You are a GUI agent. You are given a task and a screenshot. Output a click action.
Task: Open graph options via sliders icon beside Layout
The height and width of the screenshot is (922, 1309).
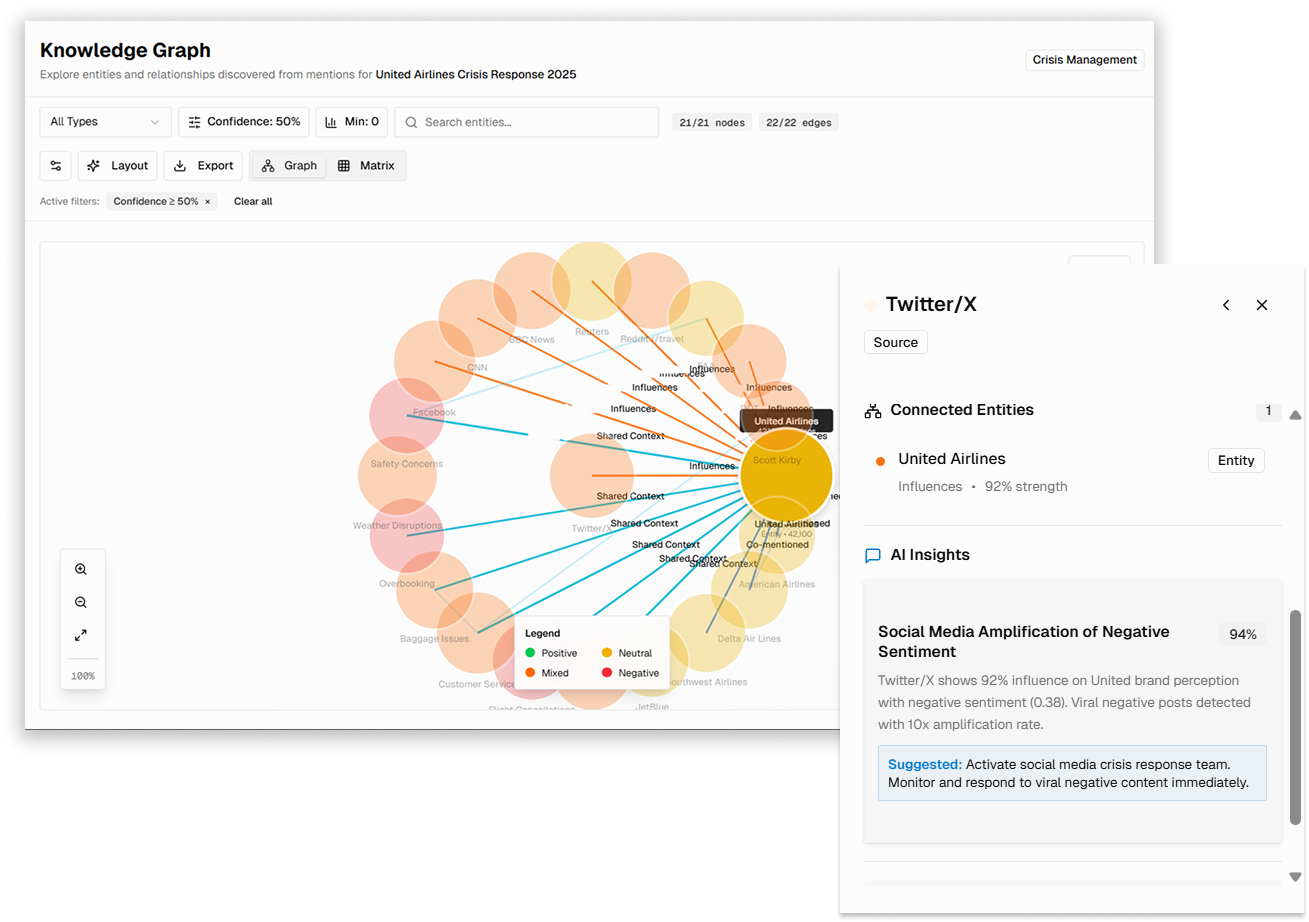pos(55,165)
